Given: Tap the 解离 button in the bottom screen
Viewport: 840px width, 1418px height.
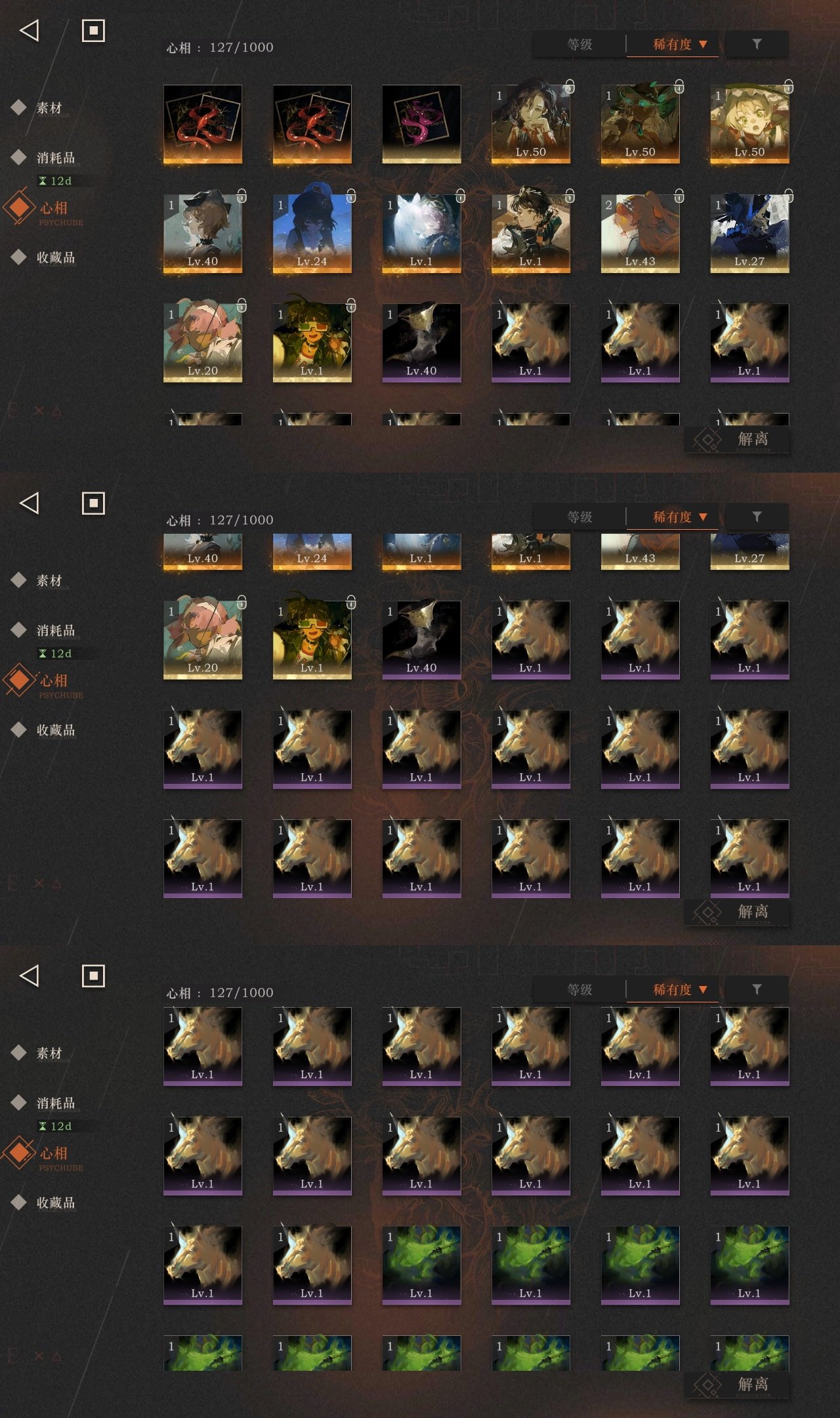Looking at the screenshot, I should click(x=736, y=1385).
